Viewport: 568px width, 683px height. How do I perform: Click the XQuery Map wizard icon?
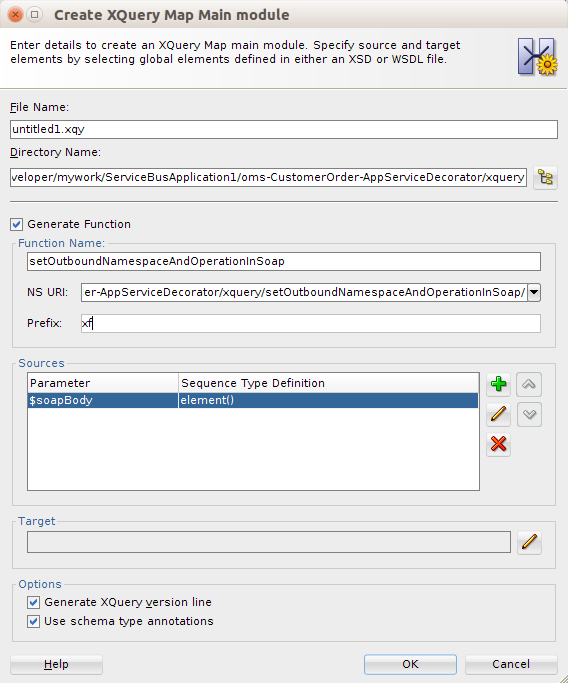tap(538, 57)
